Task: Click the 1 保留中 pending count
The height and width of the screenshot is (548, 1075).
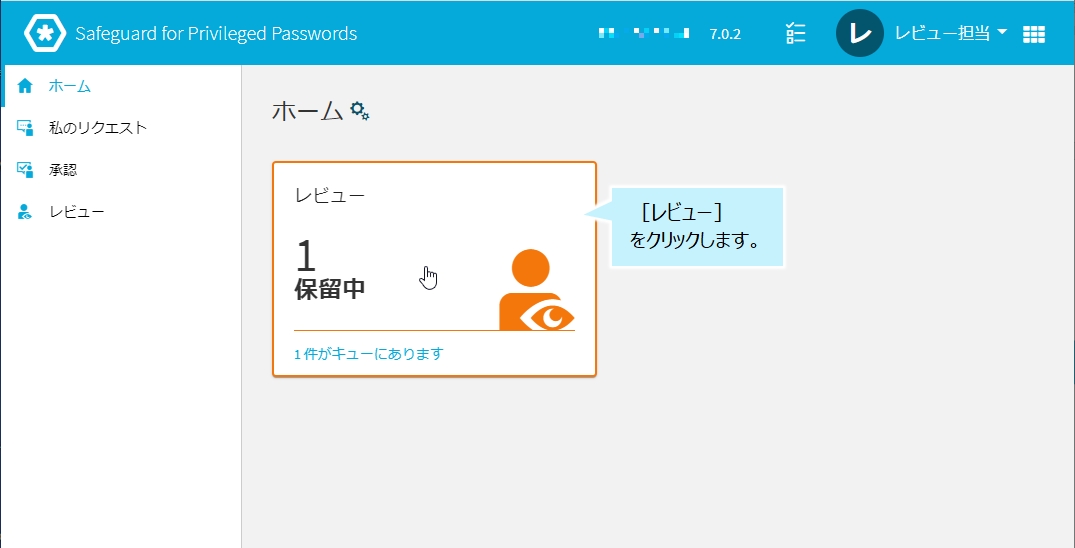Action: click(330, 272)
